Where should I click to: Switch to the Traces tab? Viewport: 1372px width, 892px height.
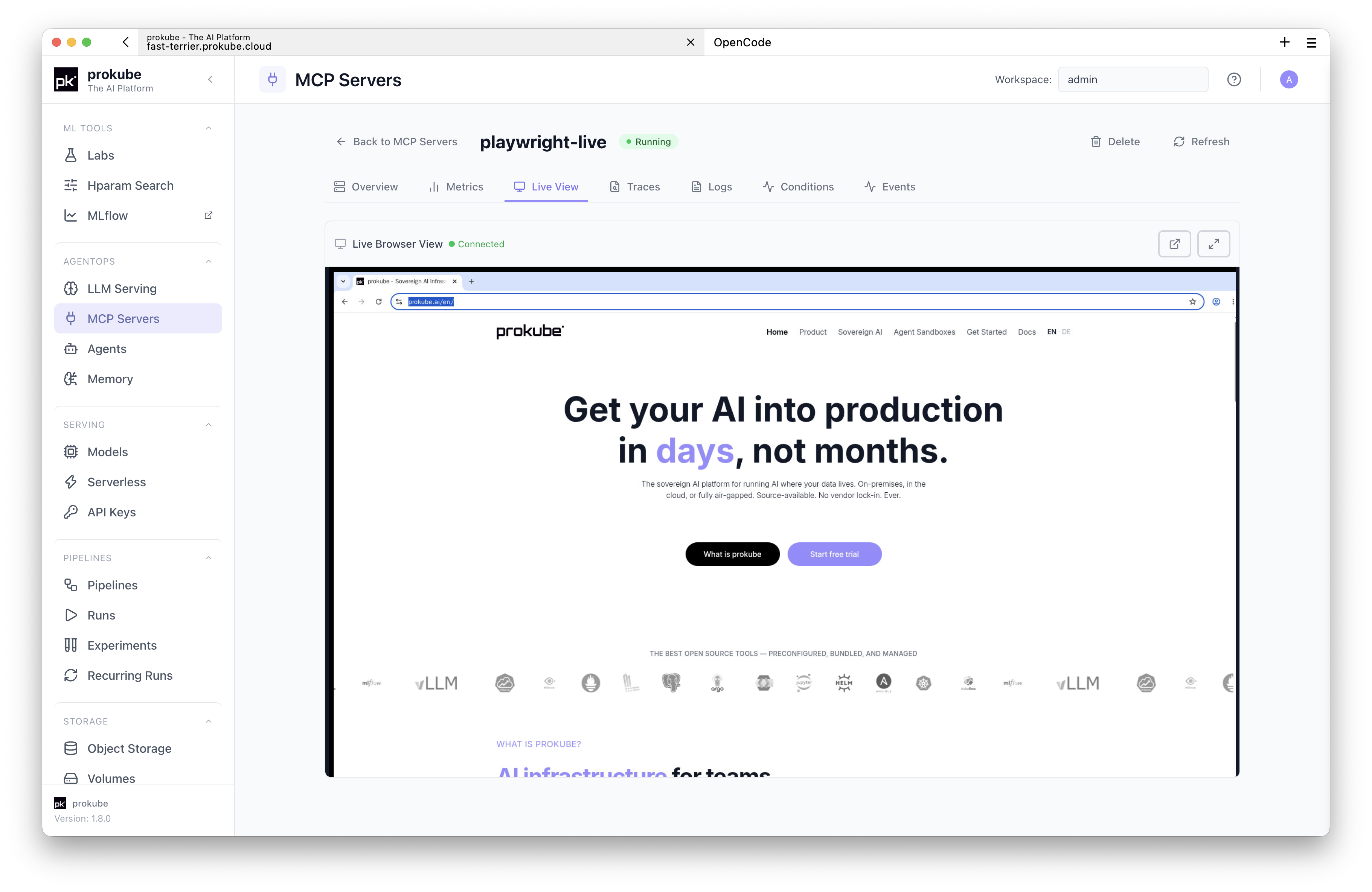635,187
